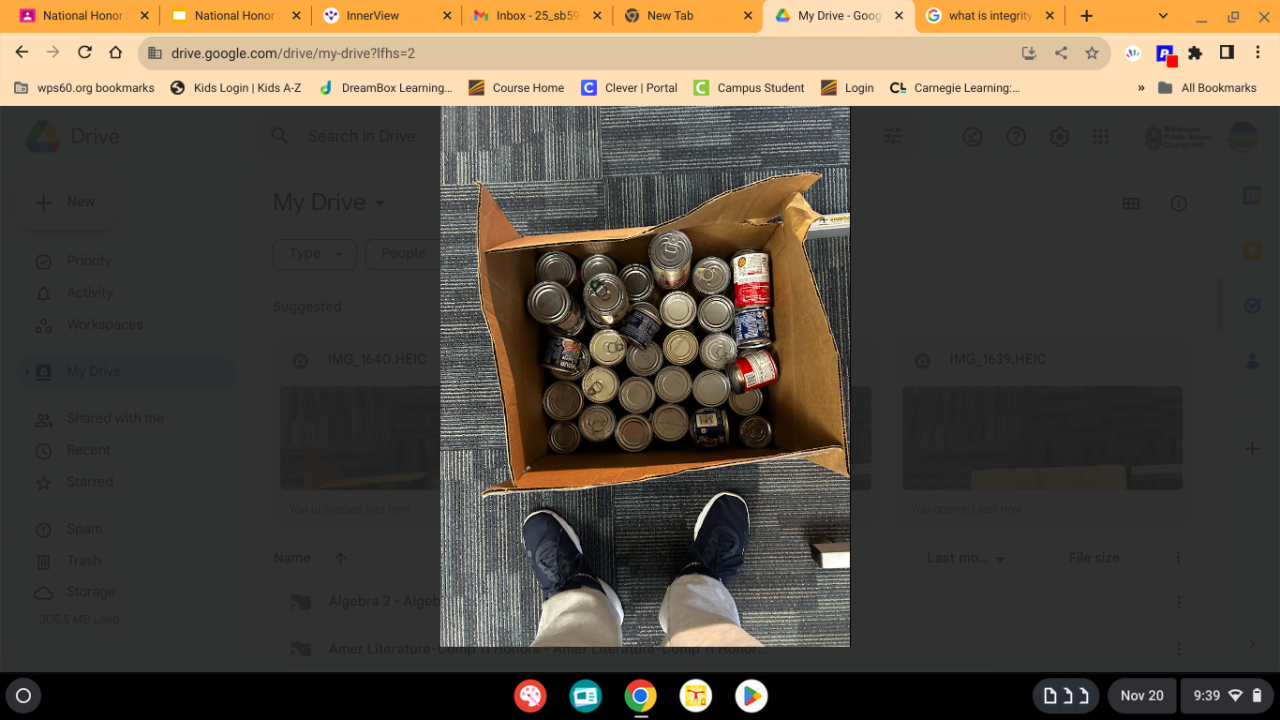Open the People filter dropdown
The width and height of the screenshot is (1280, 720).
[x=403, y=254]
